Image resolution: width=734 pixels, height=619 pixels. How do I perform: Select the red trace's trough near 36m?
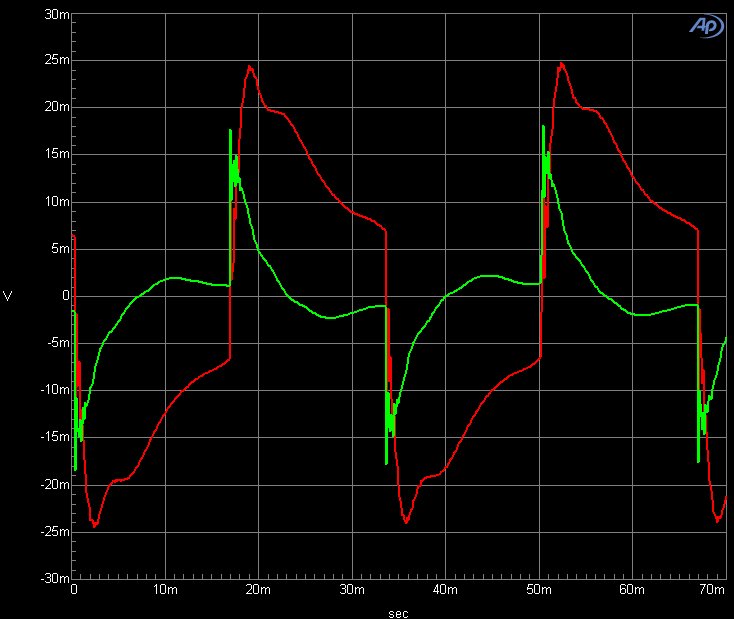click(406, 522)
